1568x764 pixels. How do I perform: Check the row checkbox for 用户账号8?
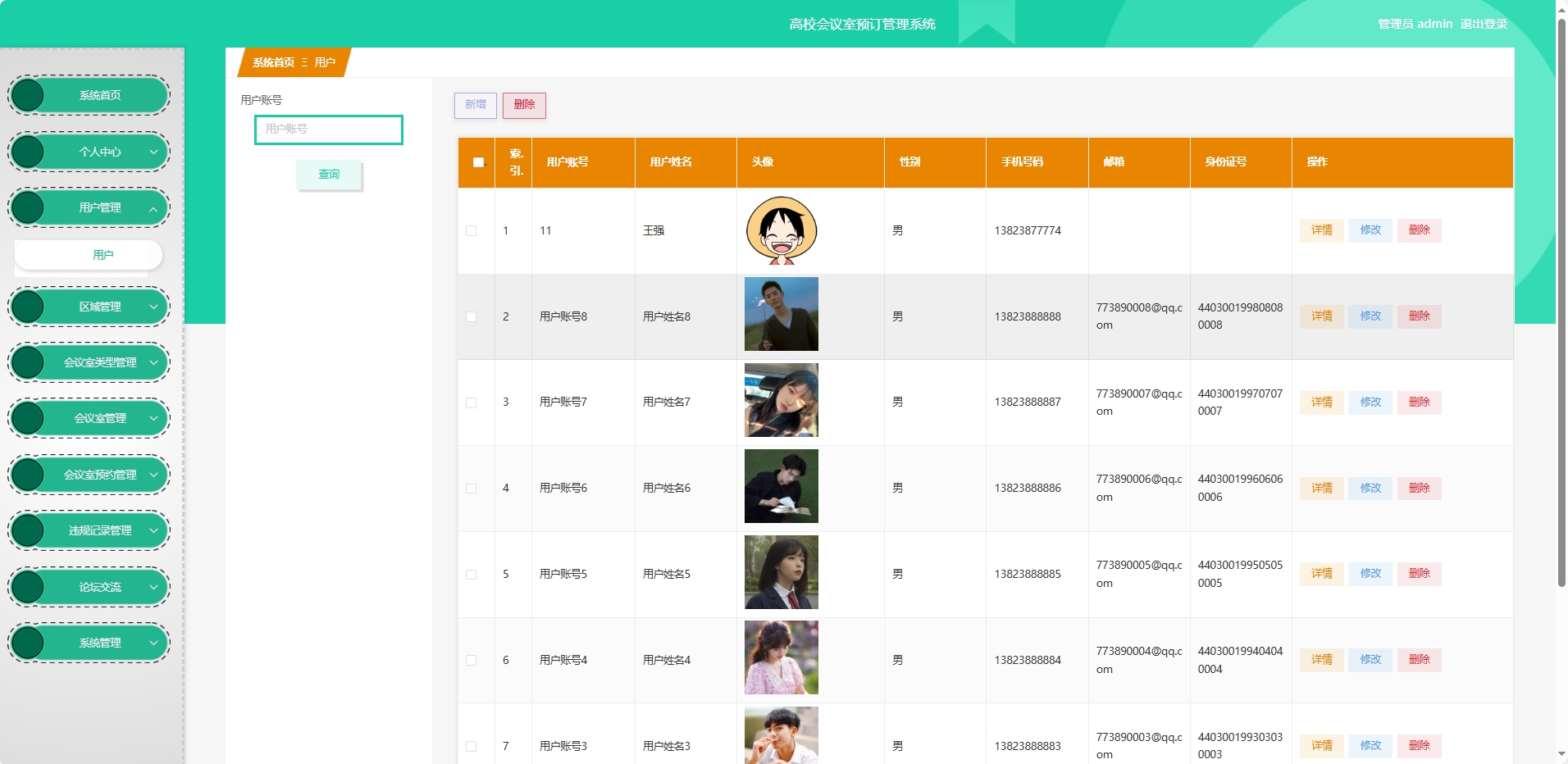(x=471, y=317)
